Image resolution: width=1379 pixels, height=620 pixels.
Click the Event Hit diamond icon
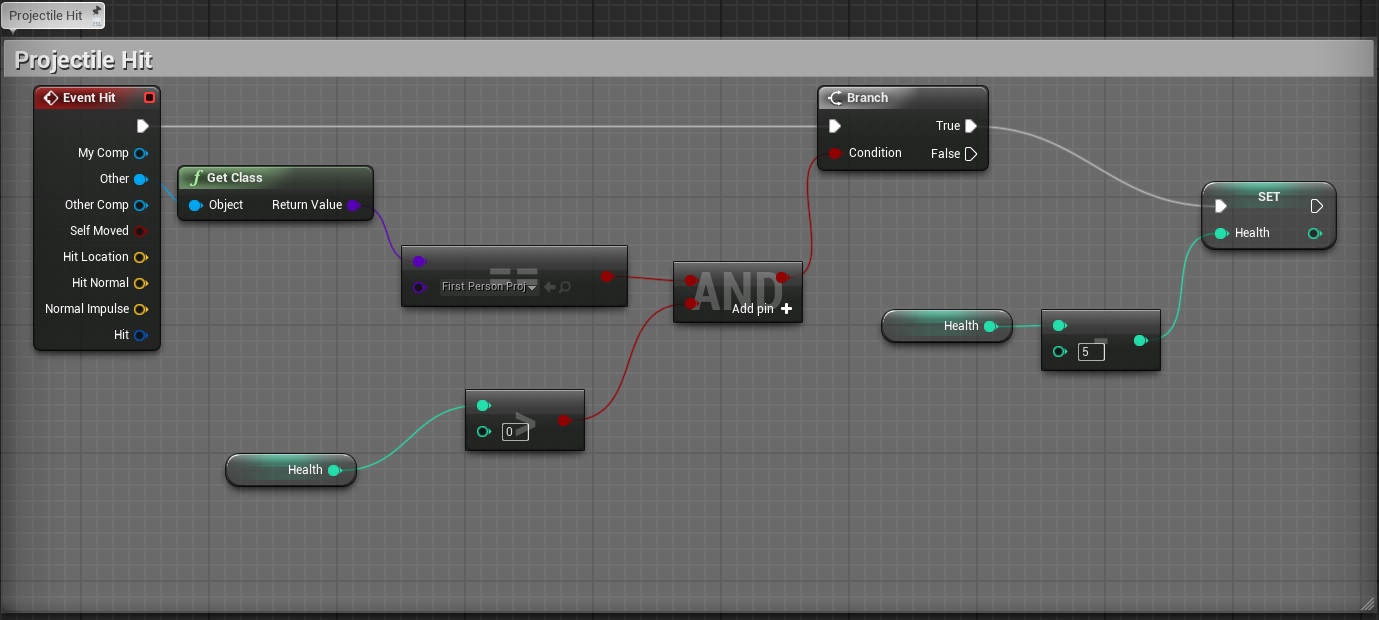(50, 98)
